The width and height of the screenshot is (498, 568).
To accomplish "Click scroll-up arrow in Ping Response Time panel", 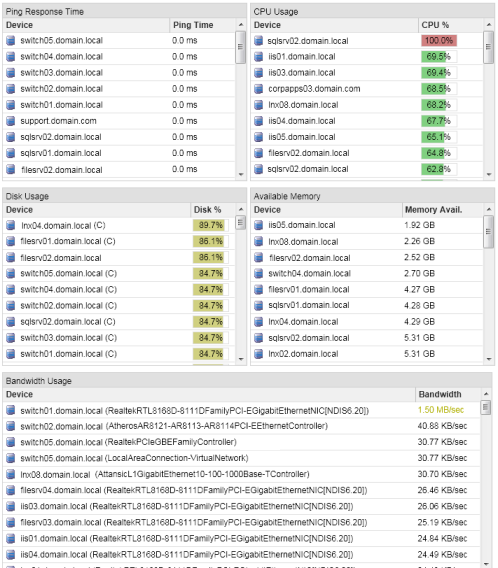I will click(x=241, y=25).
